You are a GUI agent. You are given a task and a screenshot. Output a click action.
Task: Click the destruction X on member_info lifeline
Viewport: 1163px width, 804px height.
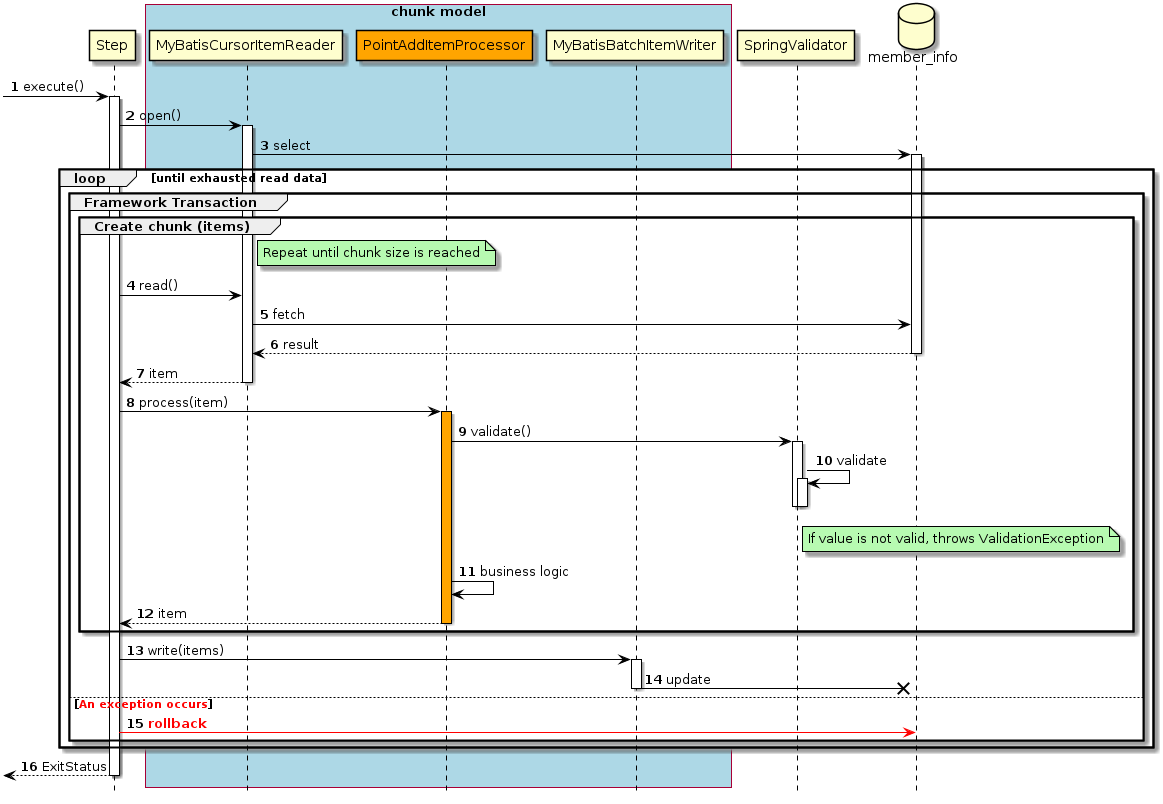pos(903,688)
